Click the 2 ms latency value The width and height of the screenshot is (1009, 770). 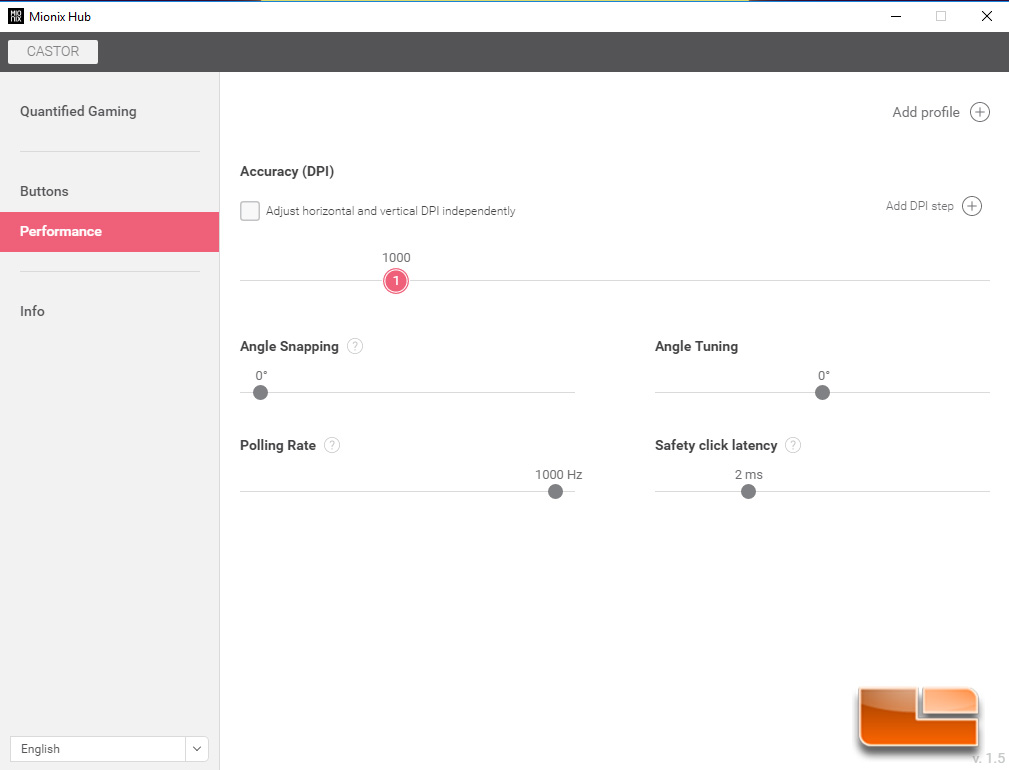[x=748, y=475]
